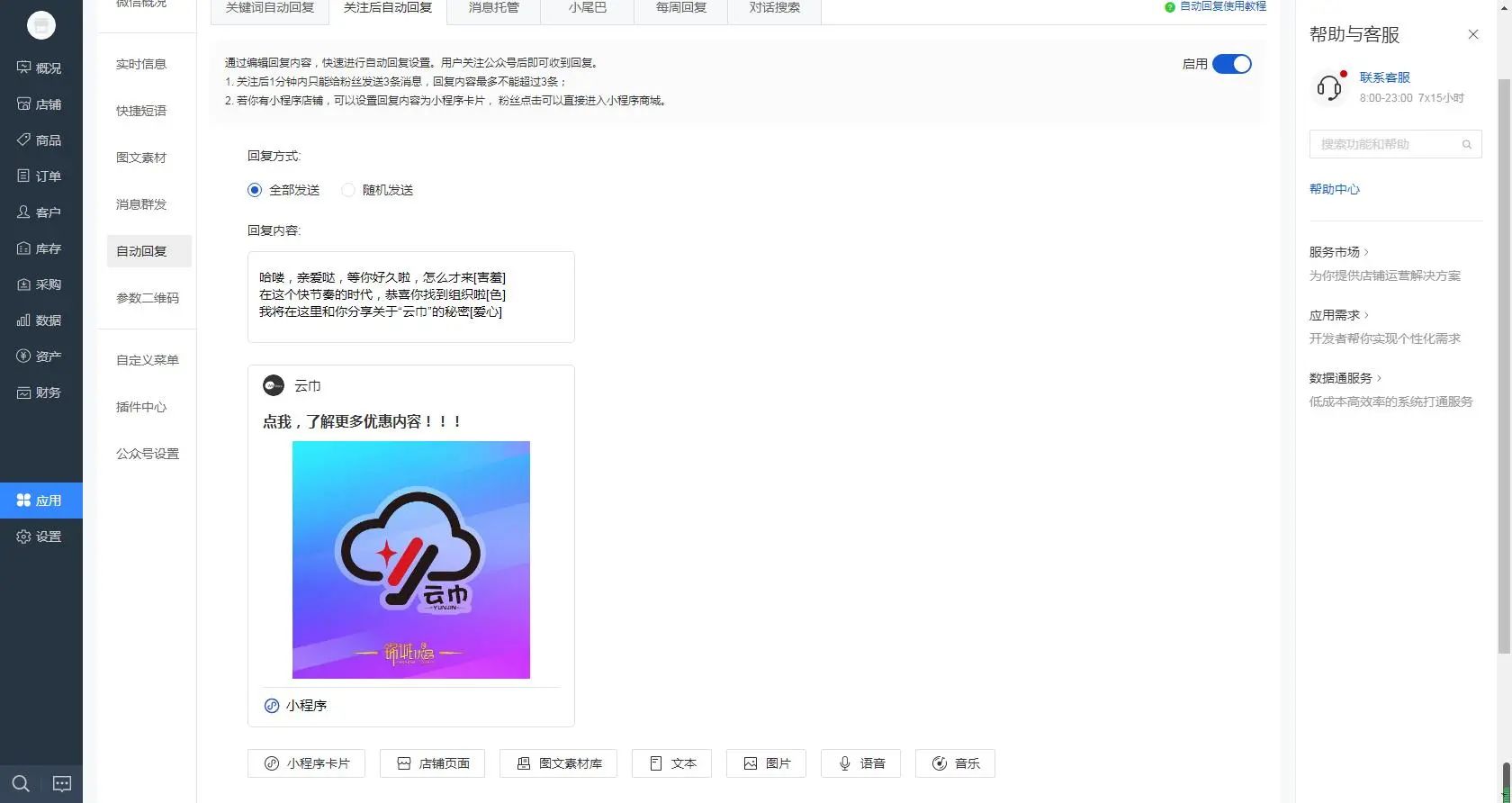
Task: Open 快捷短语 submenu item
Action: [141, 111]
